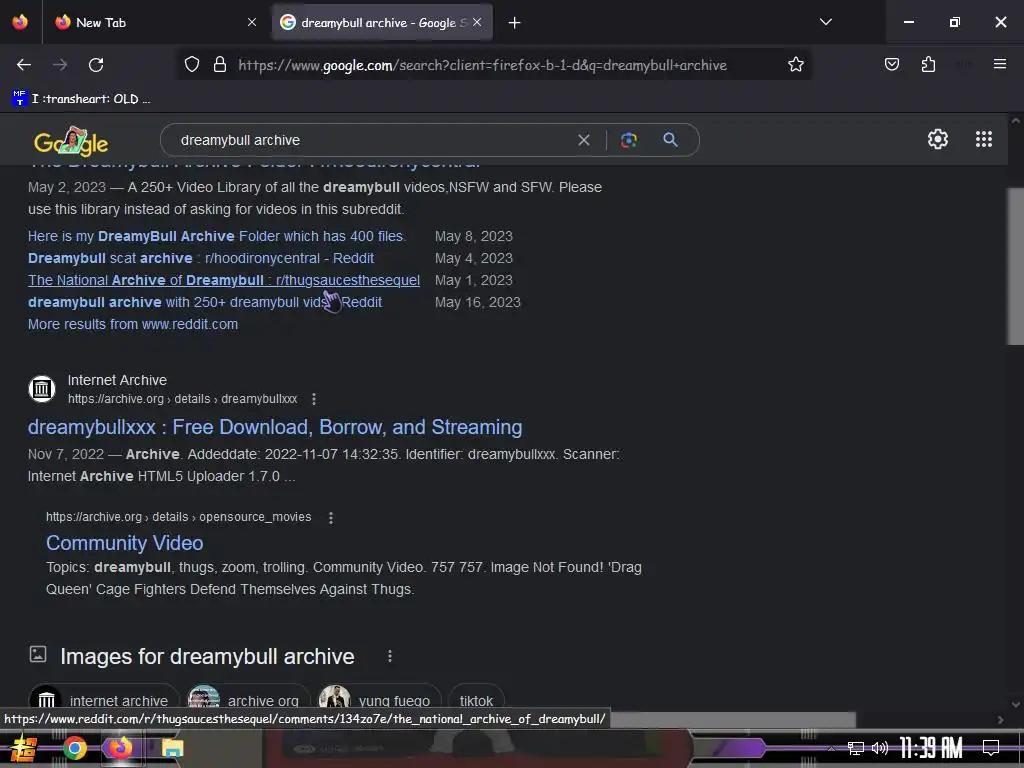Viewport: 1024px width, 768px height.
Task: Search by image with Lens icon
Action: point(628,140)
